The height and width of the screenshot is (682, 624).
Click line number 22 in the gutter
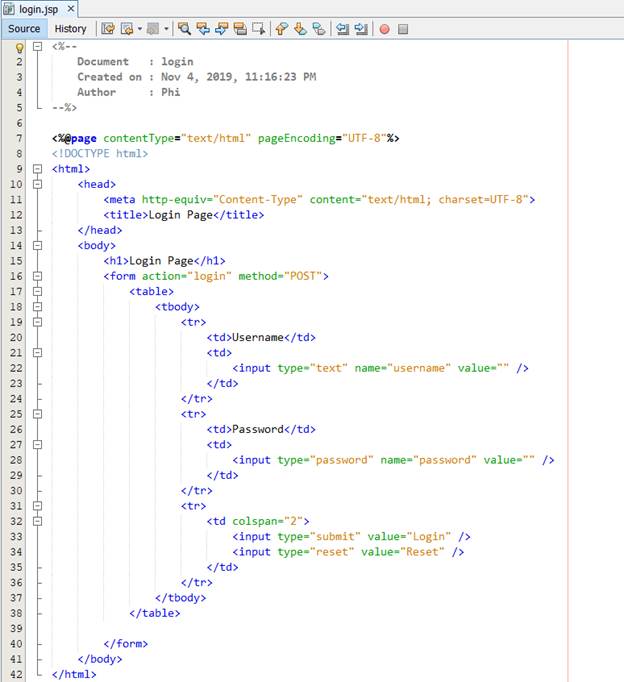coord(16,368)
